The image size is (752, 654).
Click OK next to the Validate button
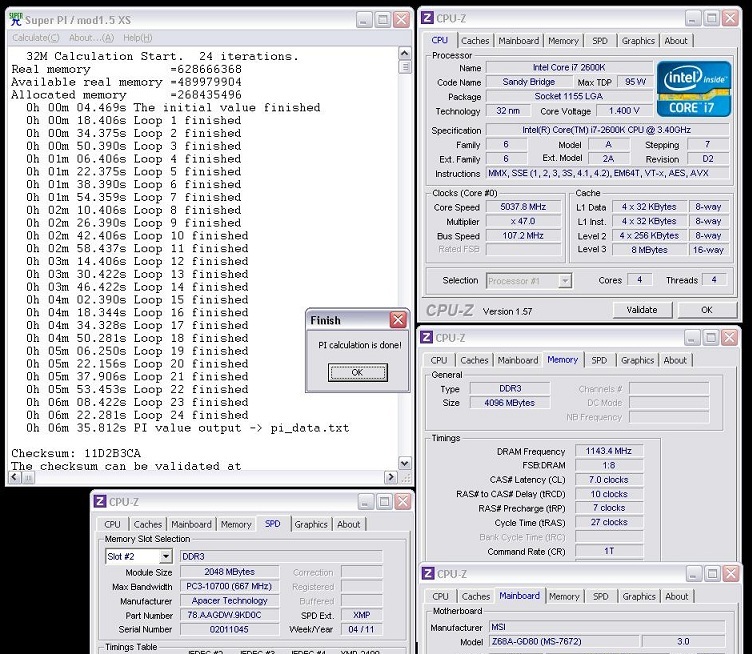[x=705, y=310]
